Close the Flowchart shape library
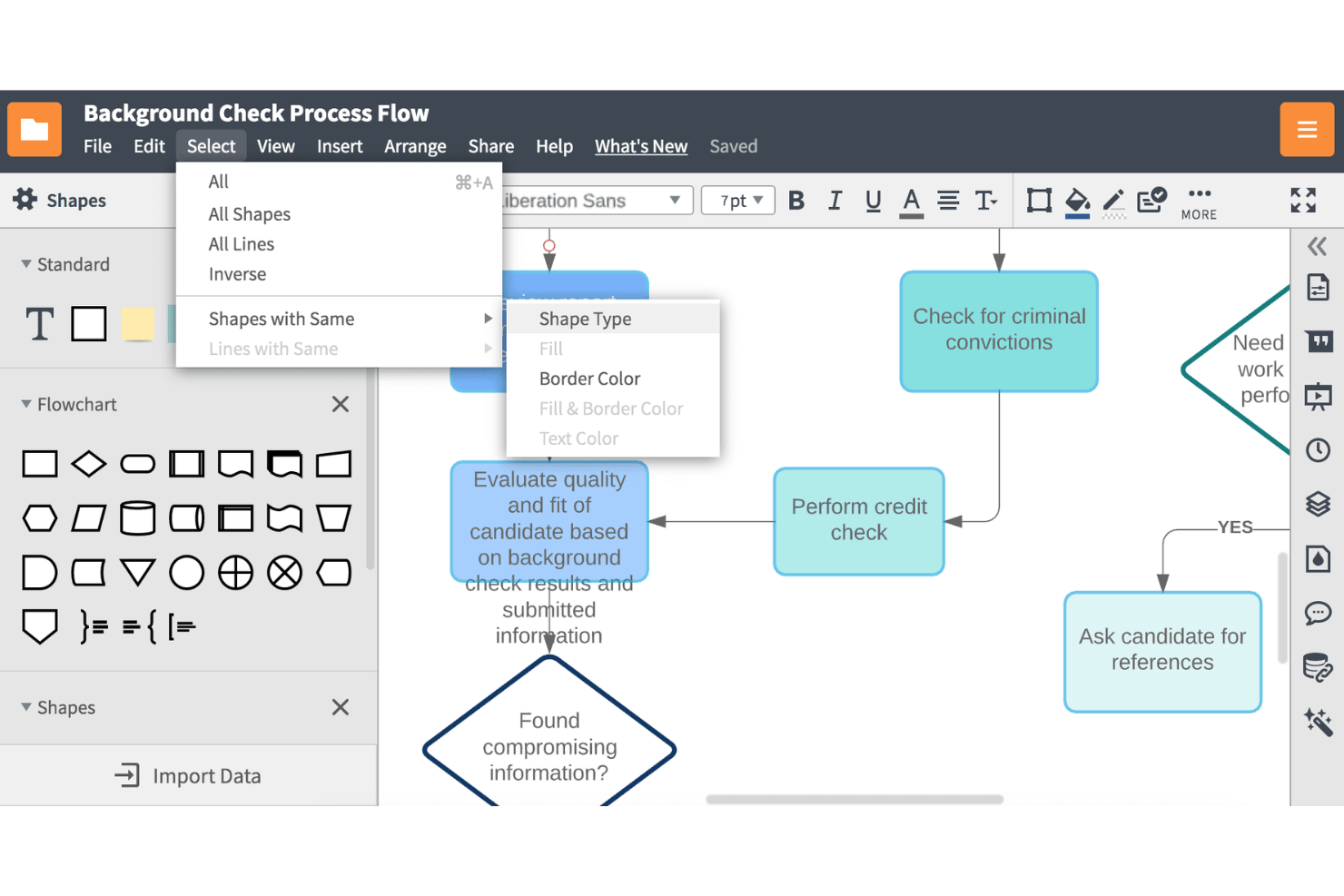1344x896 pixels. click(x=341, y=404)
